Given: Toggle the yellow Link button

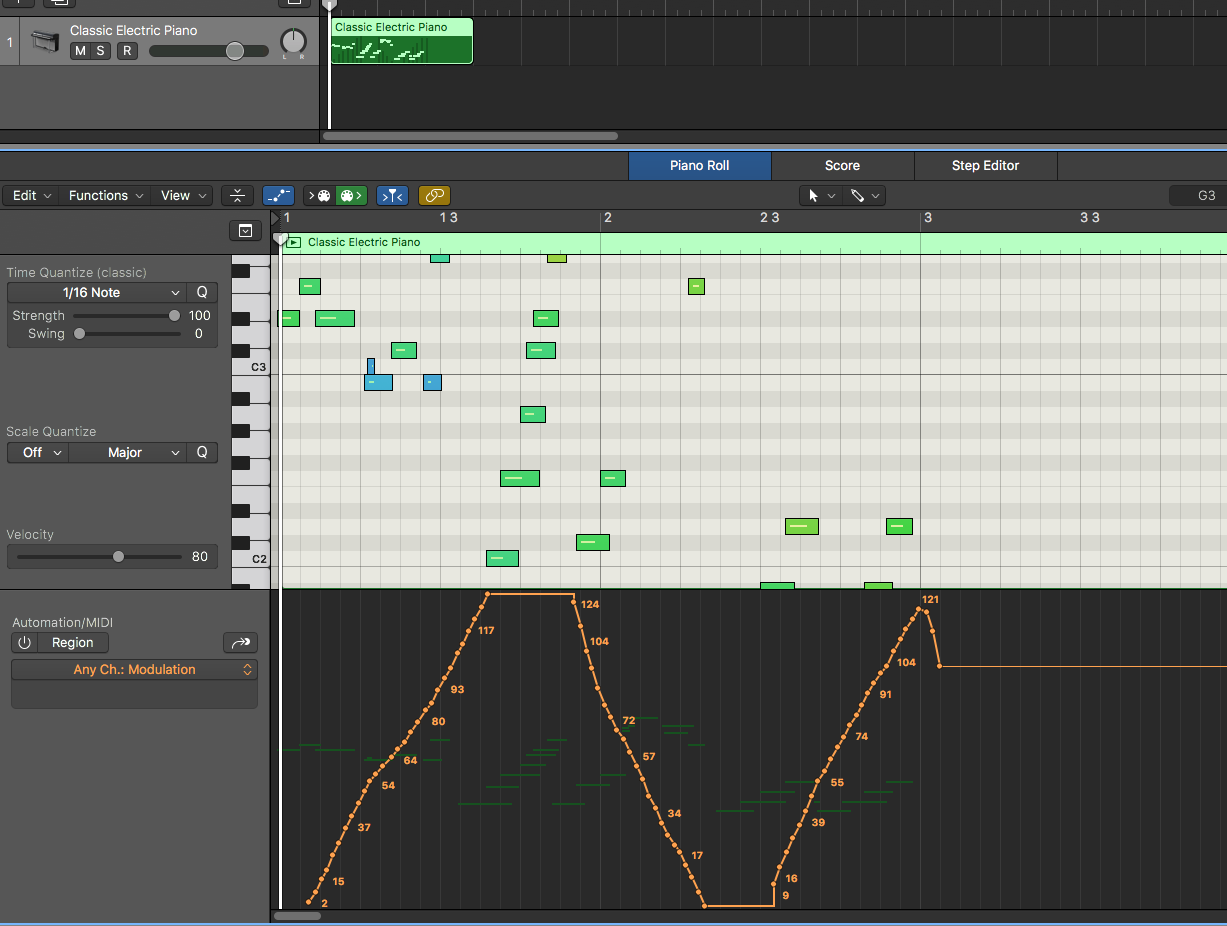Looking at the screenshot, I should [x=434, y=195].
